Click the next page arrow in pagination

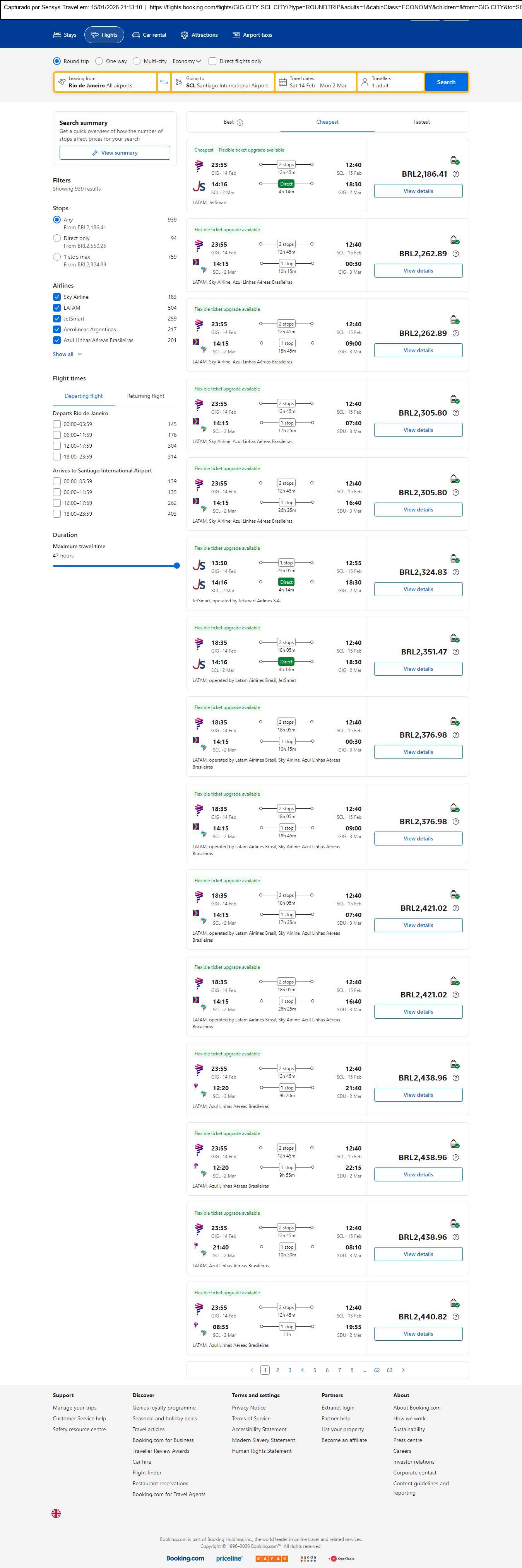pyautogui.click(x=403, y=1370)
